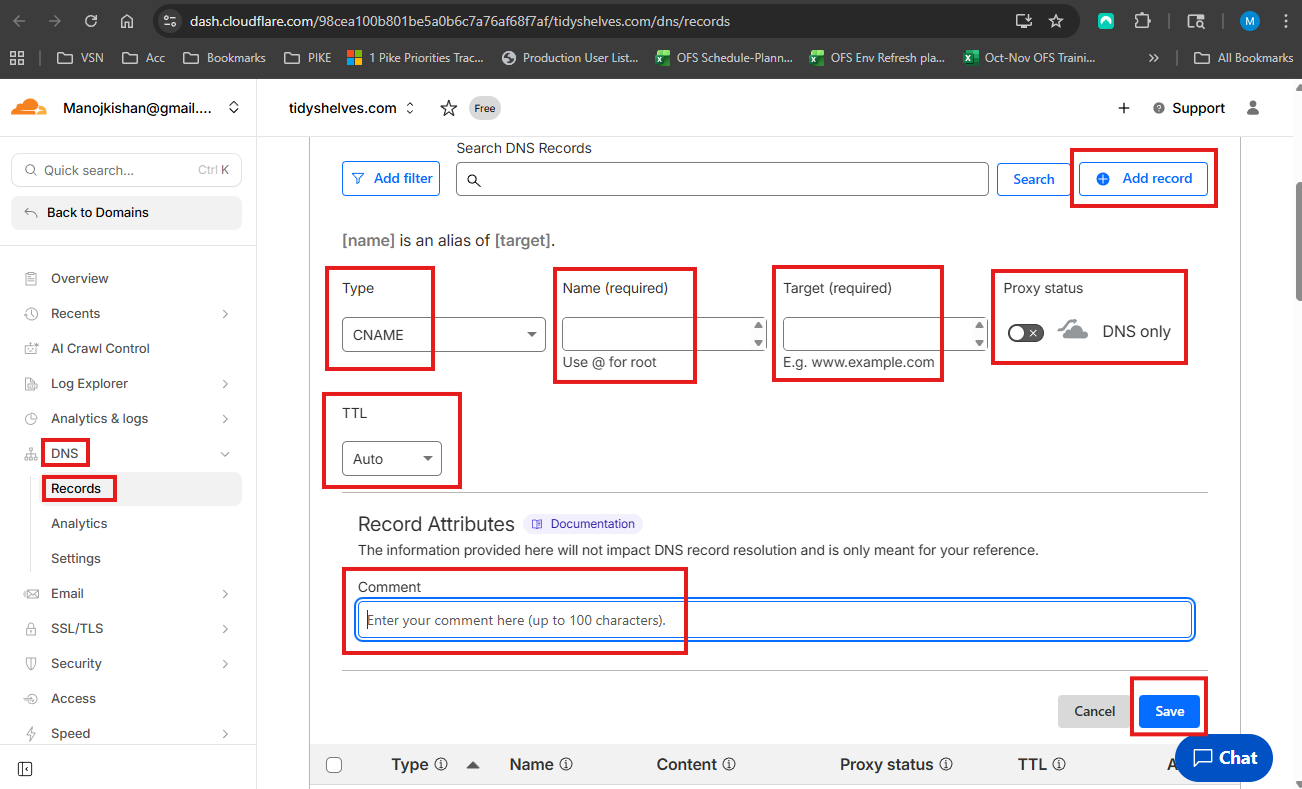1302x789 pixels.
Task: Click the Proxy status column info icon
Action: coord(946,765)
